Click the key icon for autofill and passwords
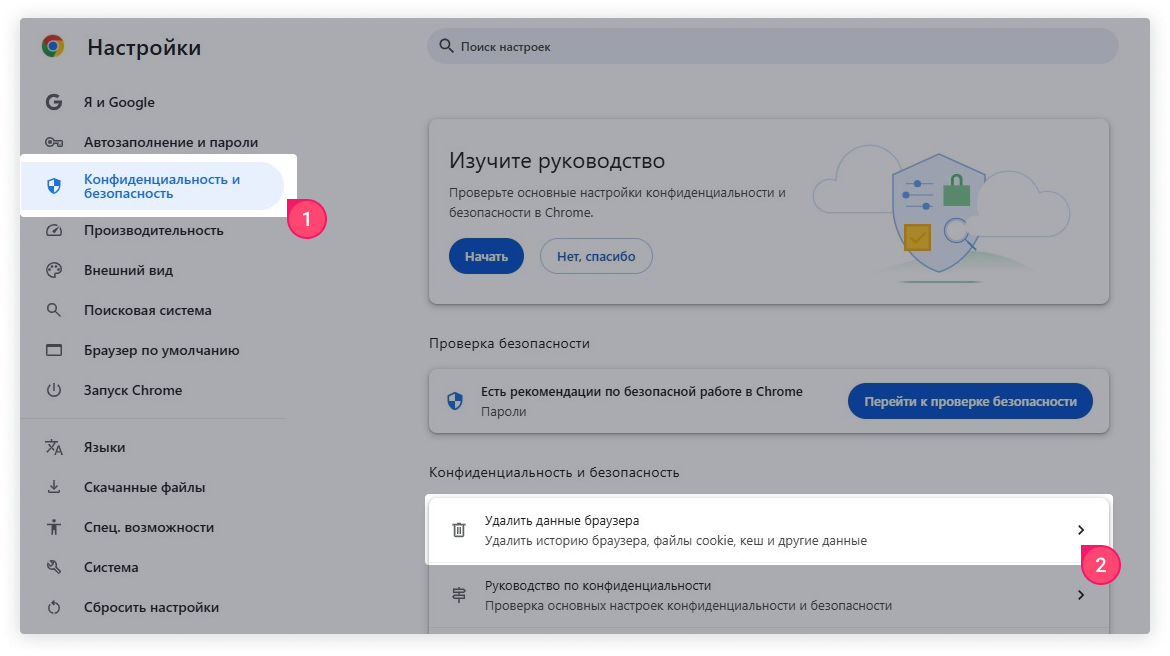This screenshot has height=656, width=1170. tap(54, 142)
